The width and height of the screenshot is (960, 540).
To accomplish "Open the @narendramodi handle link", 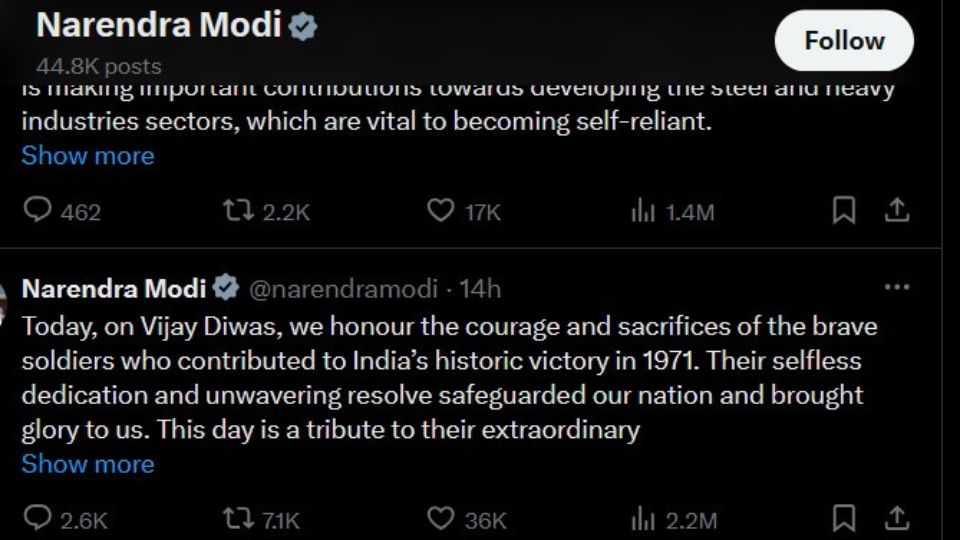I will point(342,289).
